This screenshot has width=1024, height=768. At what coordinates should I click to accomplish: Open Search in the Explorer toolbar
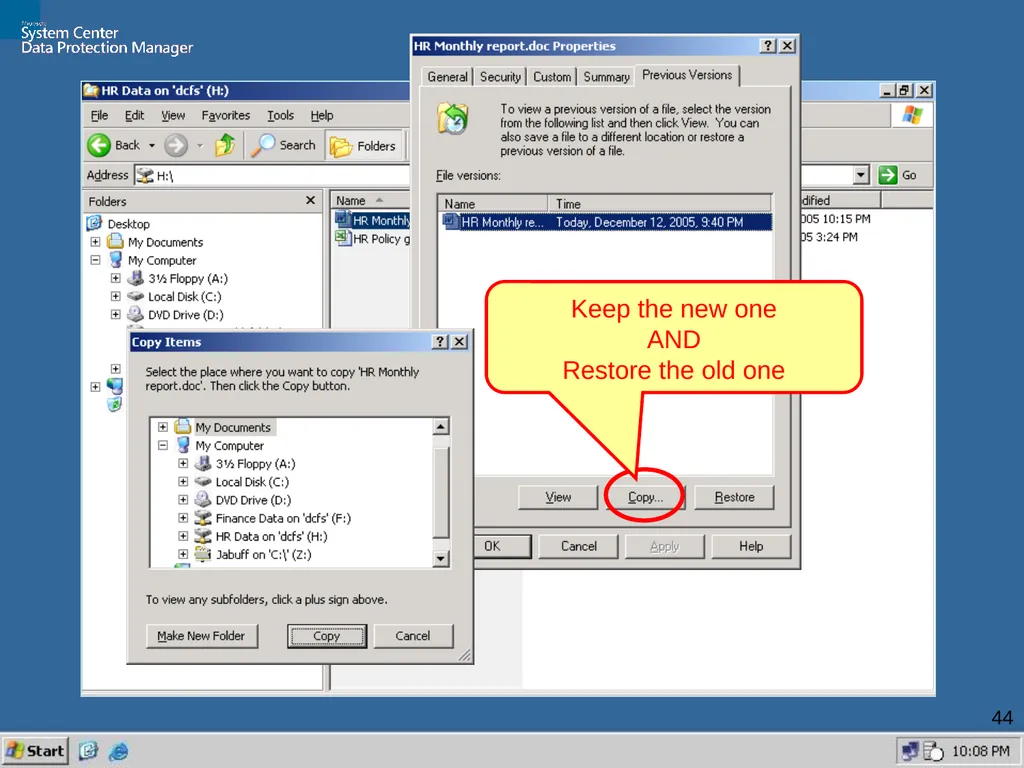pyautogui.click(x=285, y=145)
